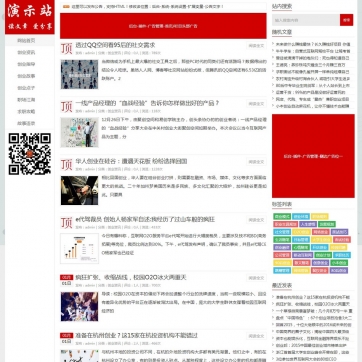The width and height of the screenshot is (362, 362).
Task: Click the 随机文章 section heading
Action: point(282,32)
